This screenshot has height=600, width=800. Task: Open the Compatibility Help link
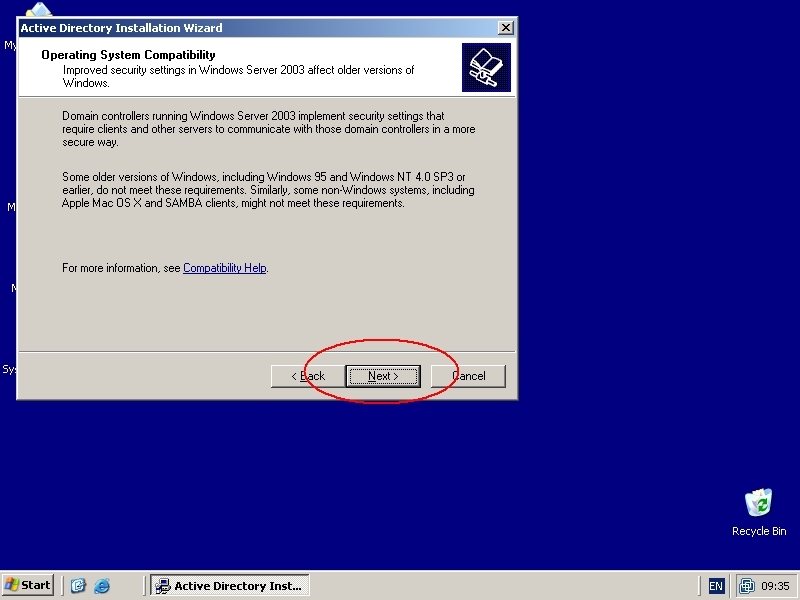224,268
